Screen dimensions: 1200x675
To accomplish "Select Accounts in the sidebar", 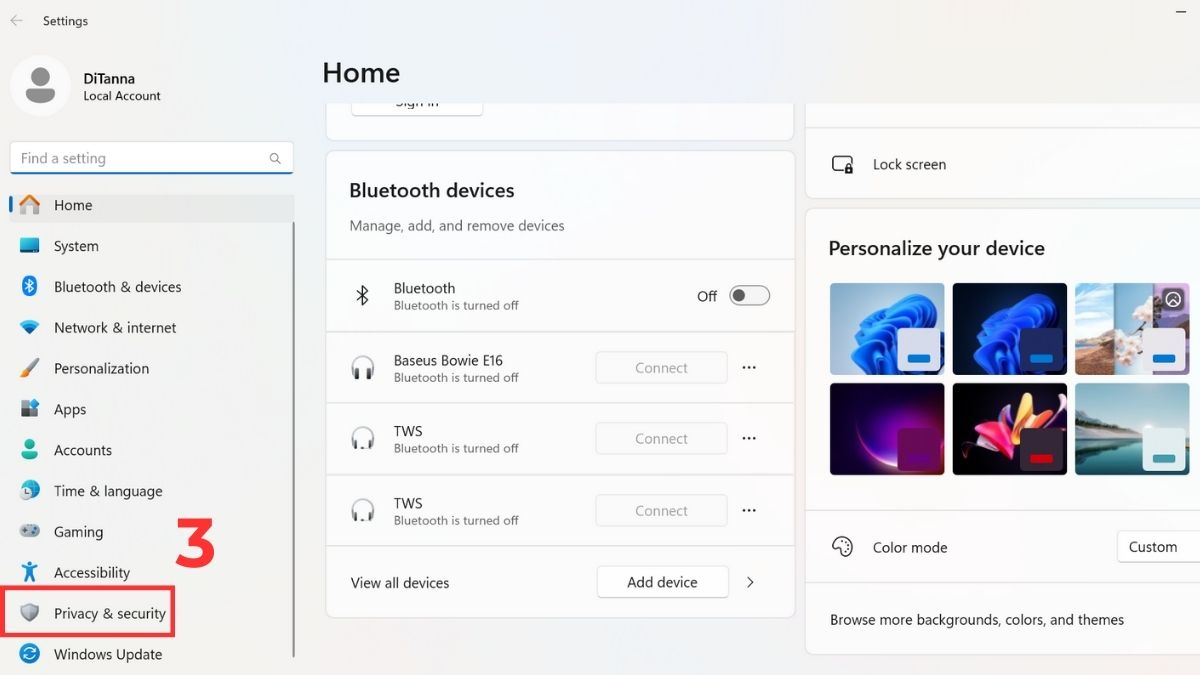I will pyautogui.click(x=151, y=450).
